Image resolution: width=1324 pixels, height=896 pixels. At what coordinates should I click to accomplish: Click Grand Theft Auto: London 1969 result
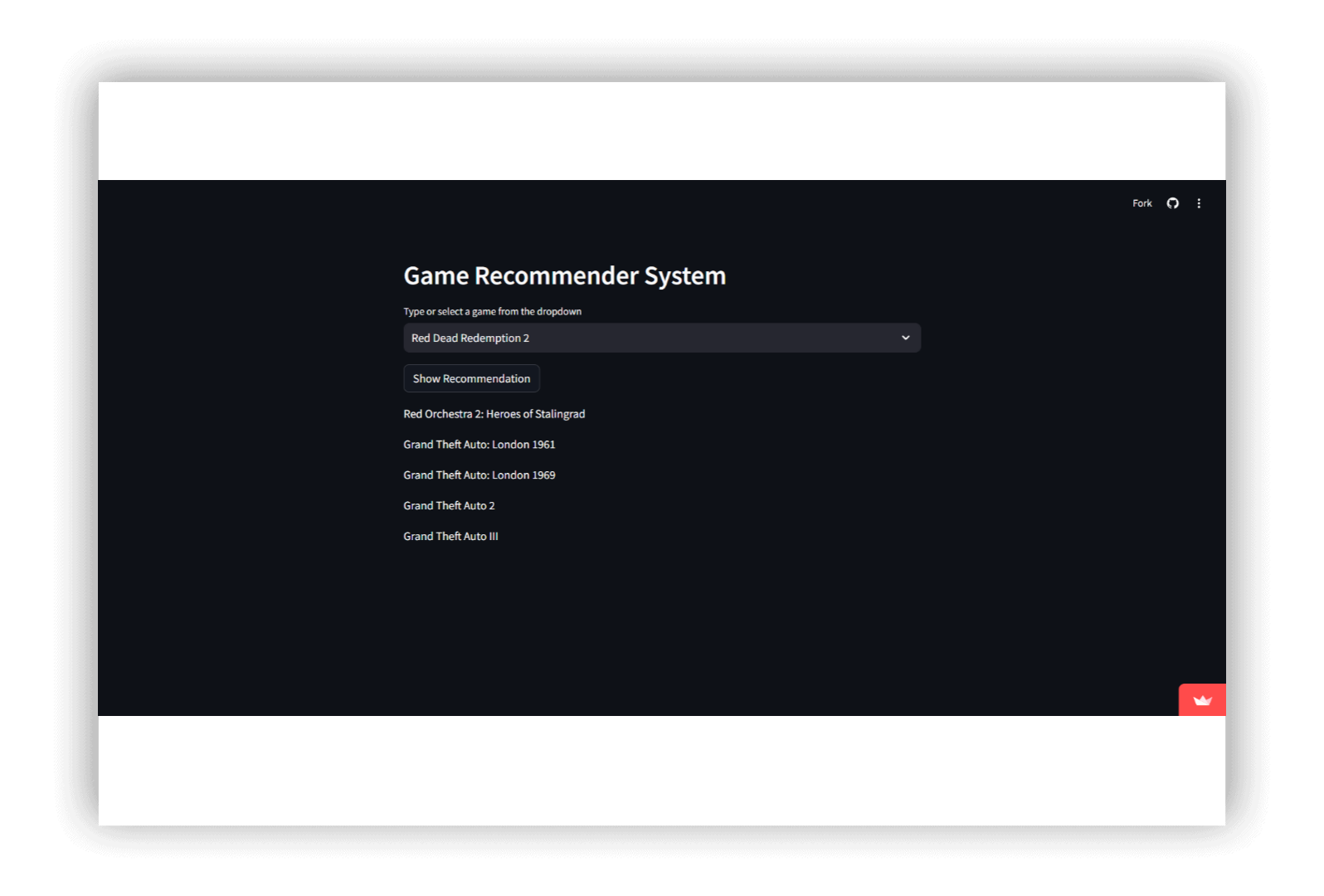click(x=479, y=475)
